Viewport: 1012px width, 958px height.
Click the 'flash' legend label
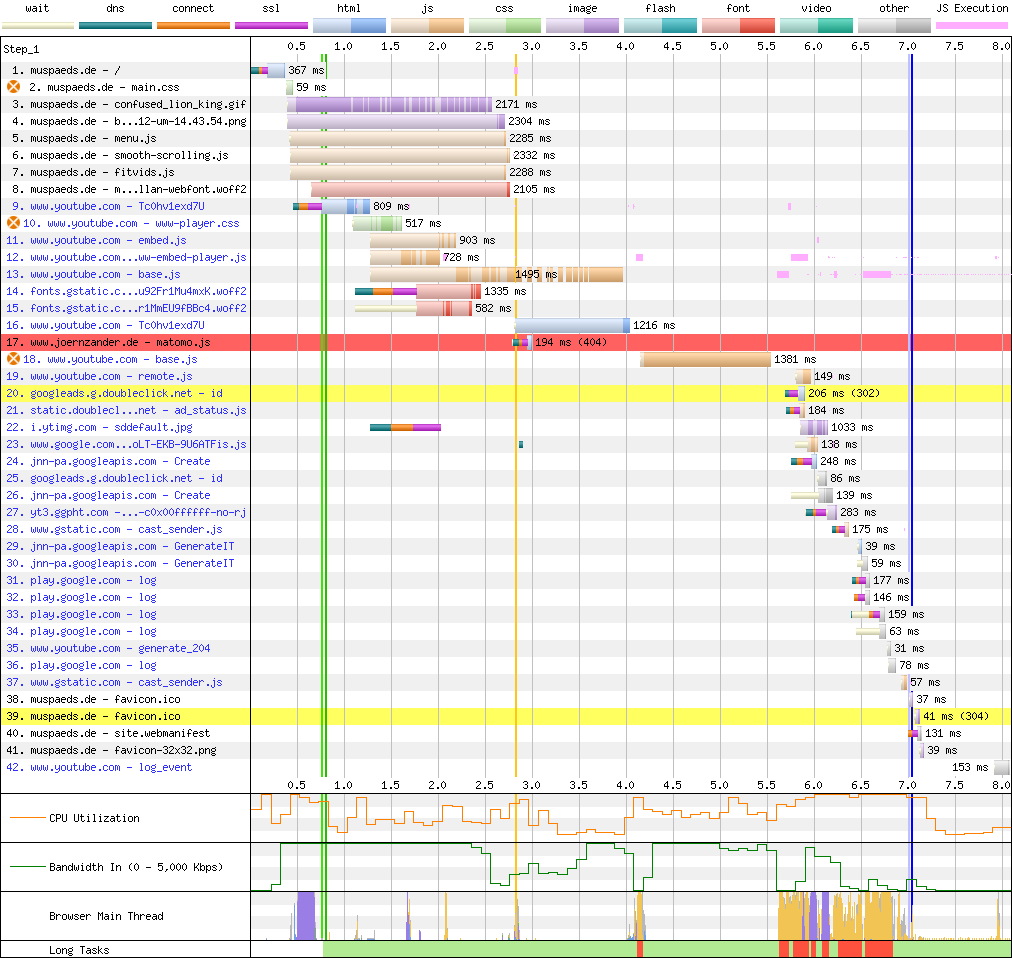[x=660, y=8]
